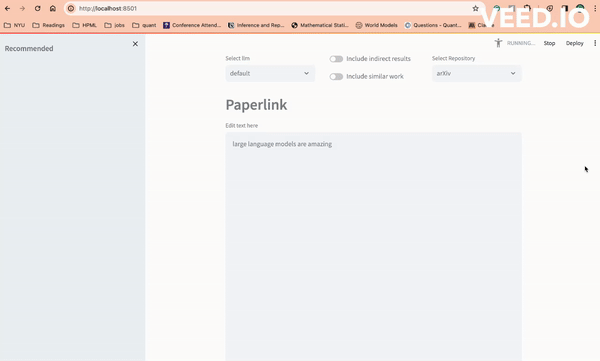Open the World Models bookmark
Image resolution: width=600 pixels, height=361 pixels.
[x=377, y=25]
